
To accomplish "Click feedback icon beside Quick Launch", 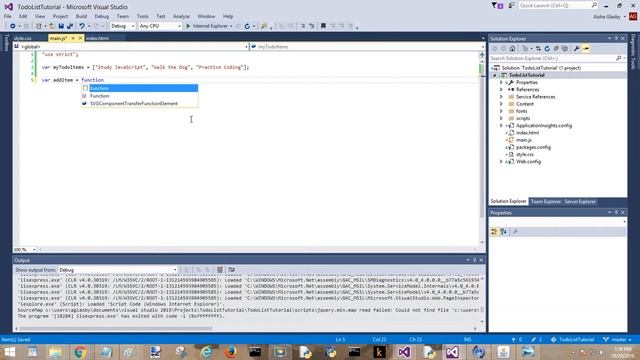I will click(x=511, y=5).
